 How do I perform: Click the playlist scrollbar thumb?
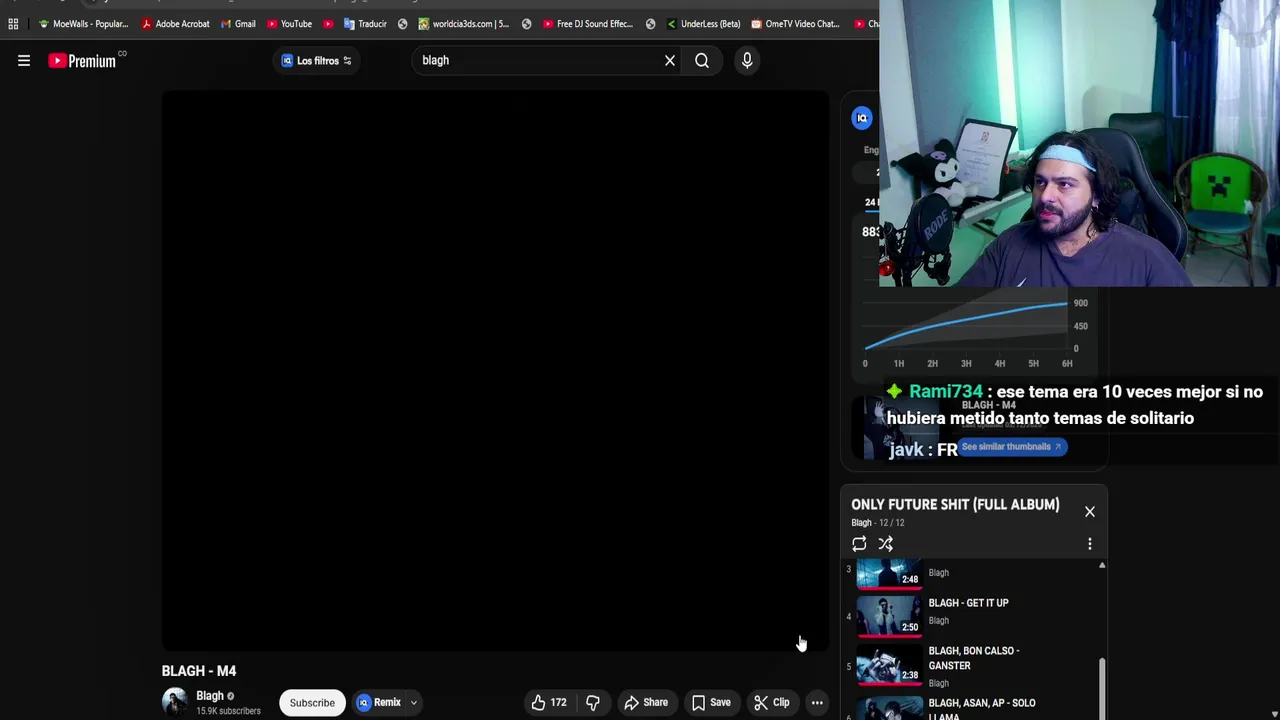[x=1102, y=689]
